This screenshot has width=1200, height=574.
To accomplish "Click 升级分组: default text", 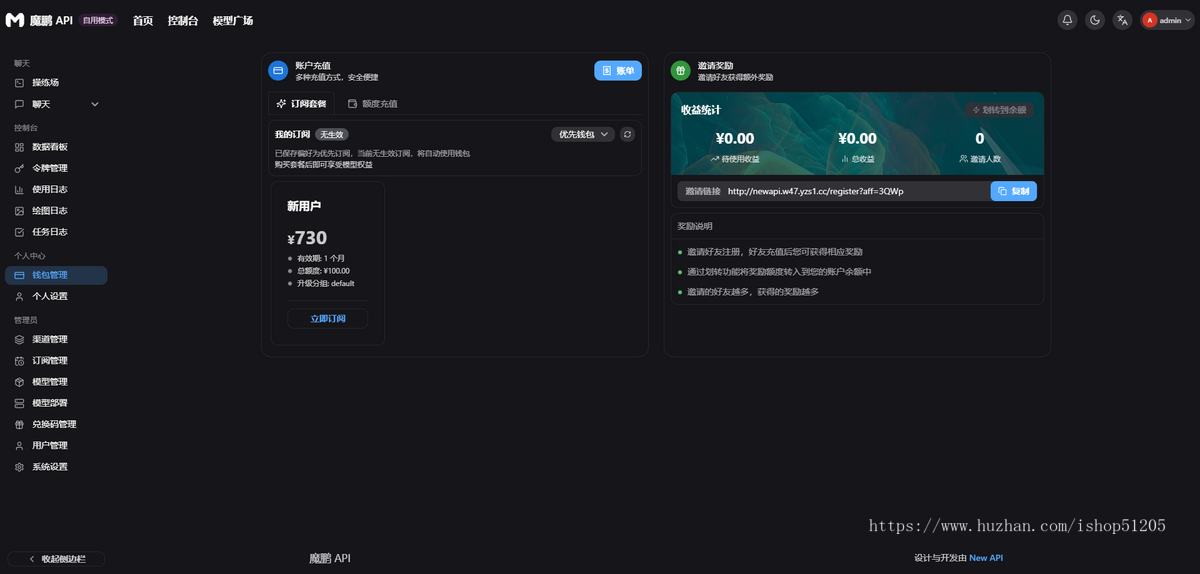I will 326,283.
